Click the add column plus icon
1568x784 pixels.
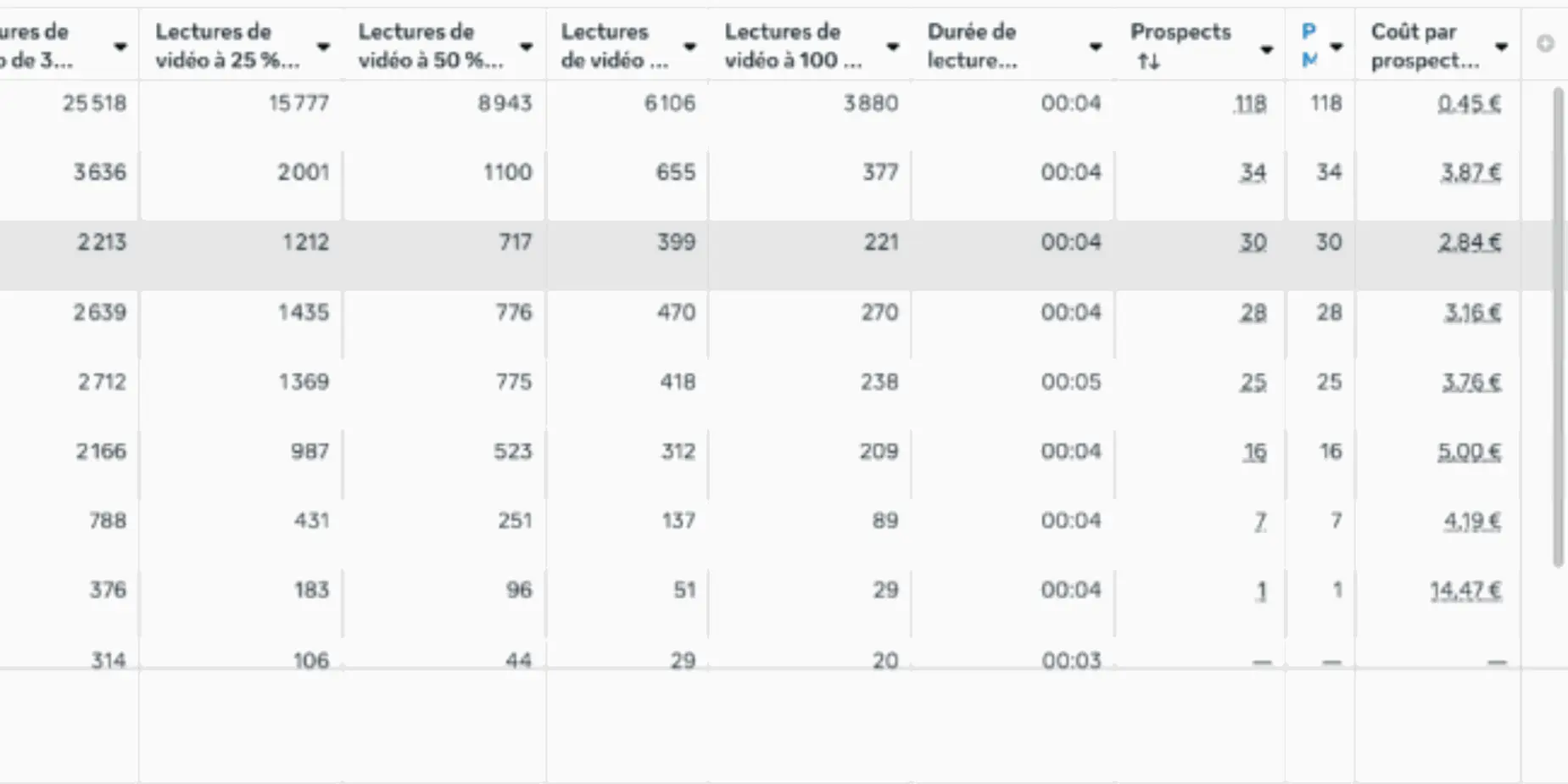tap(1545, 43)
